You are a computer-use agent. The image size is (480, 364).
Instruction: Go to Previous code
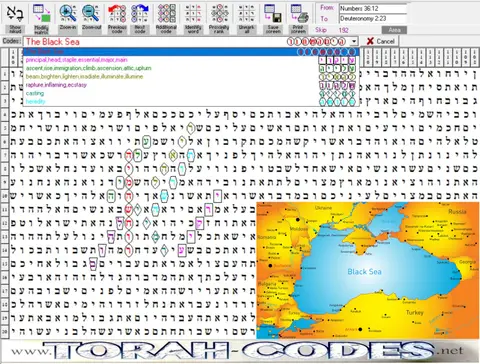[117, 13]
